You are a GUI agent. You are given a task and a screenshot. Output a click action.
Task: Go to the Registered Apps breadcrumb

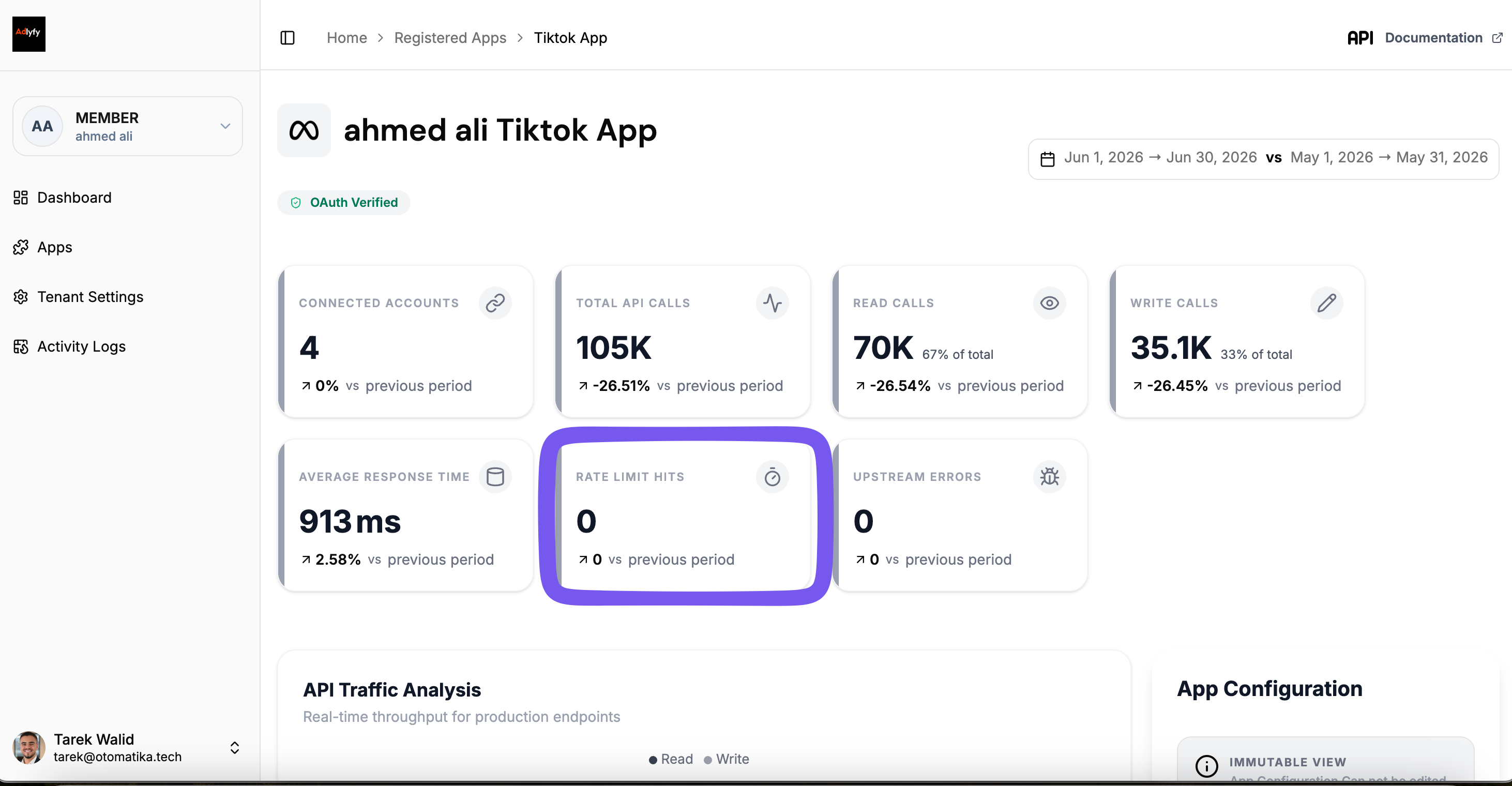click(449, 38)
